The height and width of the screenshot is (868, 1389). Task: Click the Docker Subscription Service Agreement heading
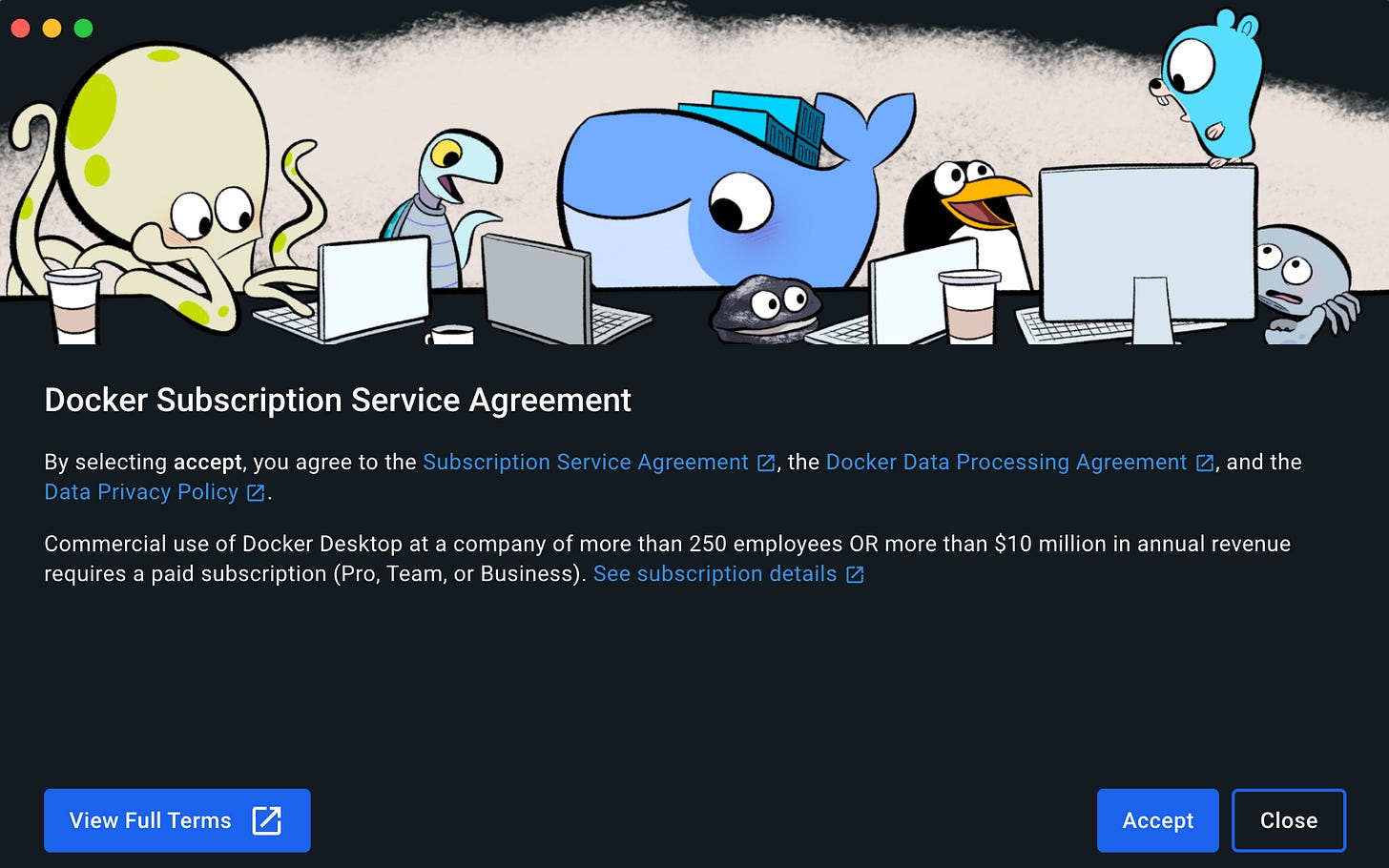[337, 401]
